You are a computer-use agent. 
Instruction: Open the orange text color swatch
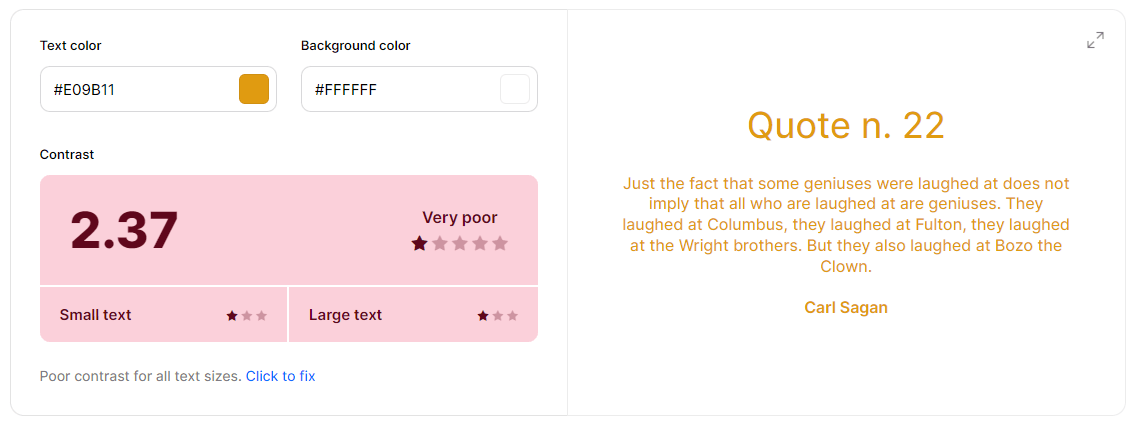pos(254,89)
